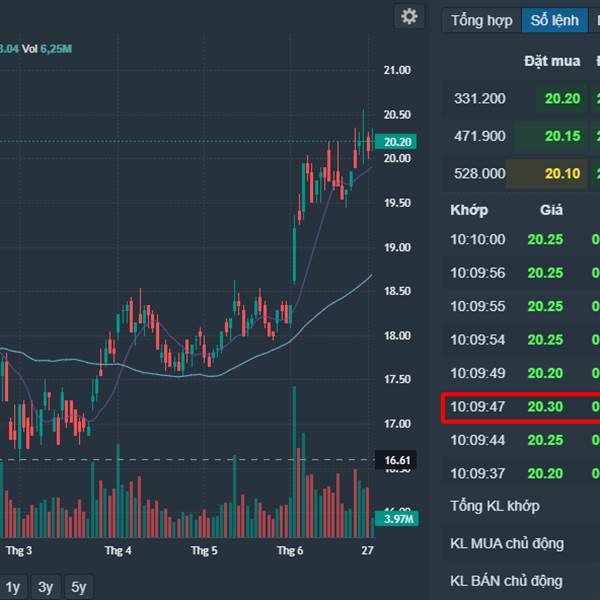
Task: Select the 10:10:00 matched trade row
Action: [x=522, y=240]
